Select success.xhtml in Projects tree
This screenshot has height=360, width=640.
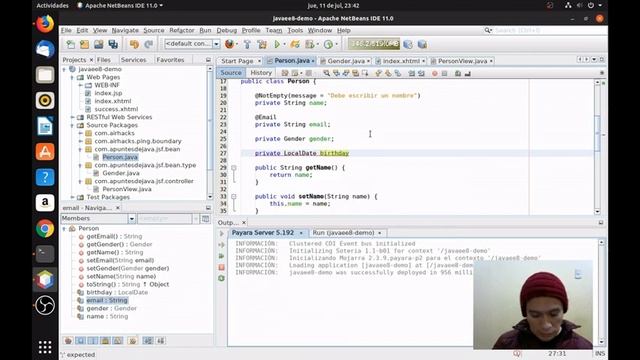tap(116, 109)
